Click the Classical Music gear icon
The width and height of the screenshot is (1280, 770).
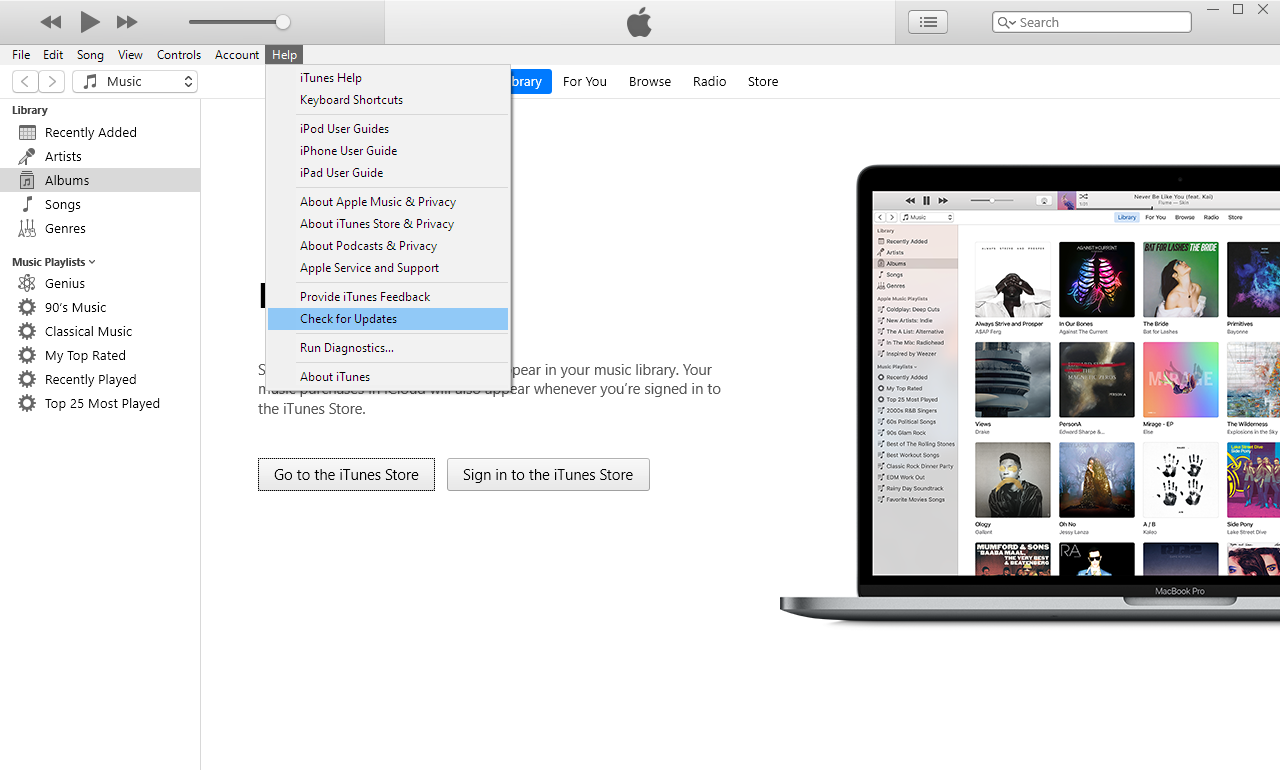27,331
